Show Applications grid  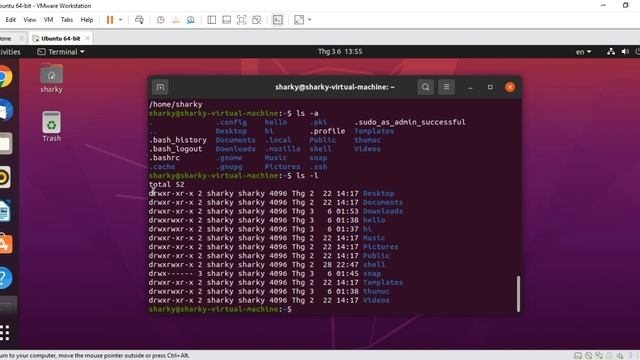click(5, 333)
